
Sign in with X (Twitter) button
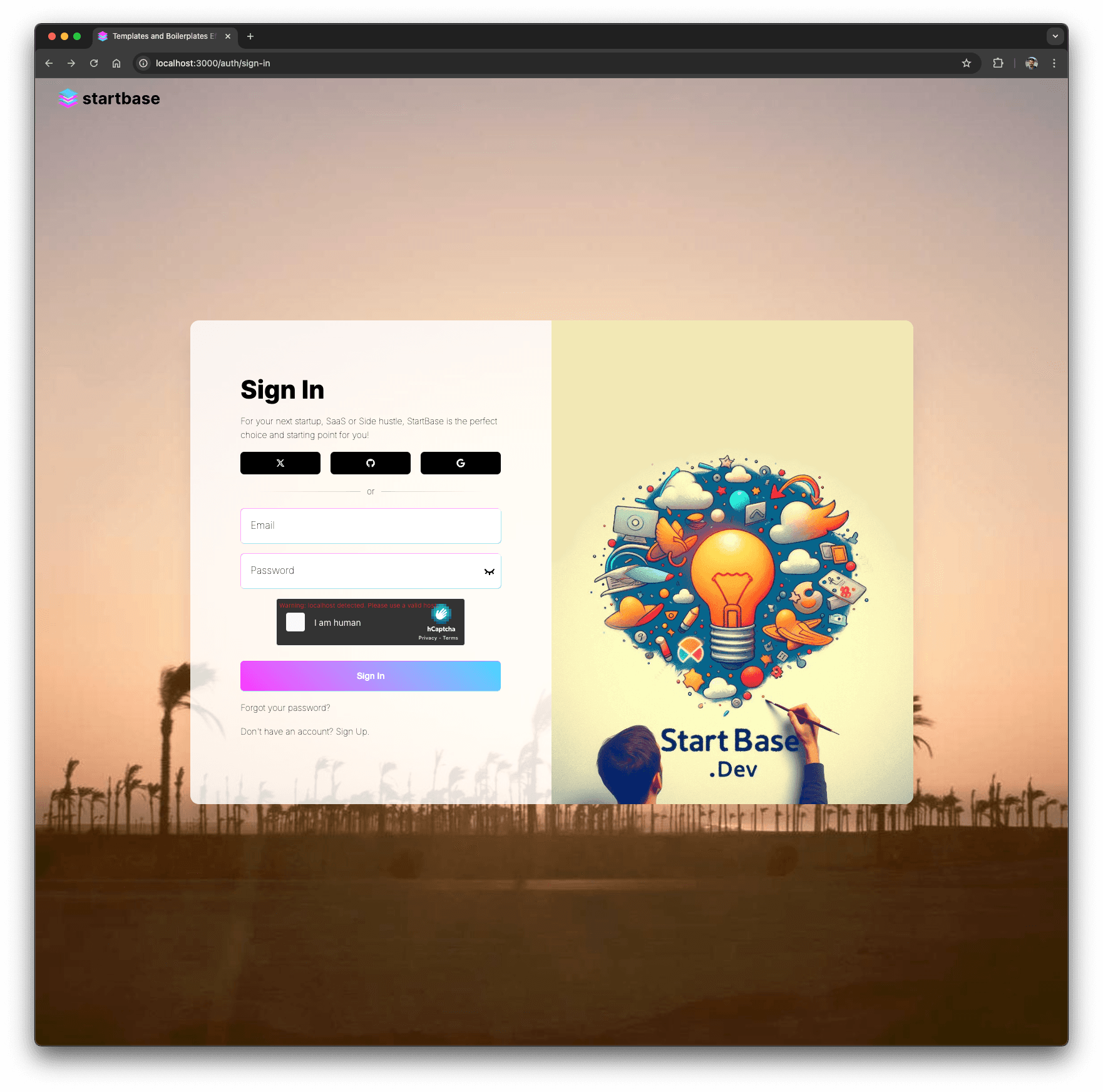(280, 463)
